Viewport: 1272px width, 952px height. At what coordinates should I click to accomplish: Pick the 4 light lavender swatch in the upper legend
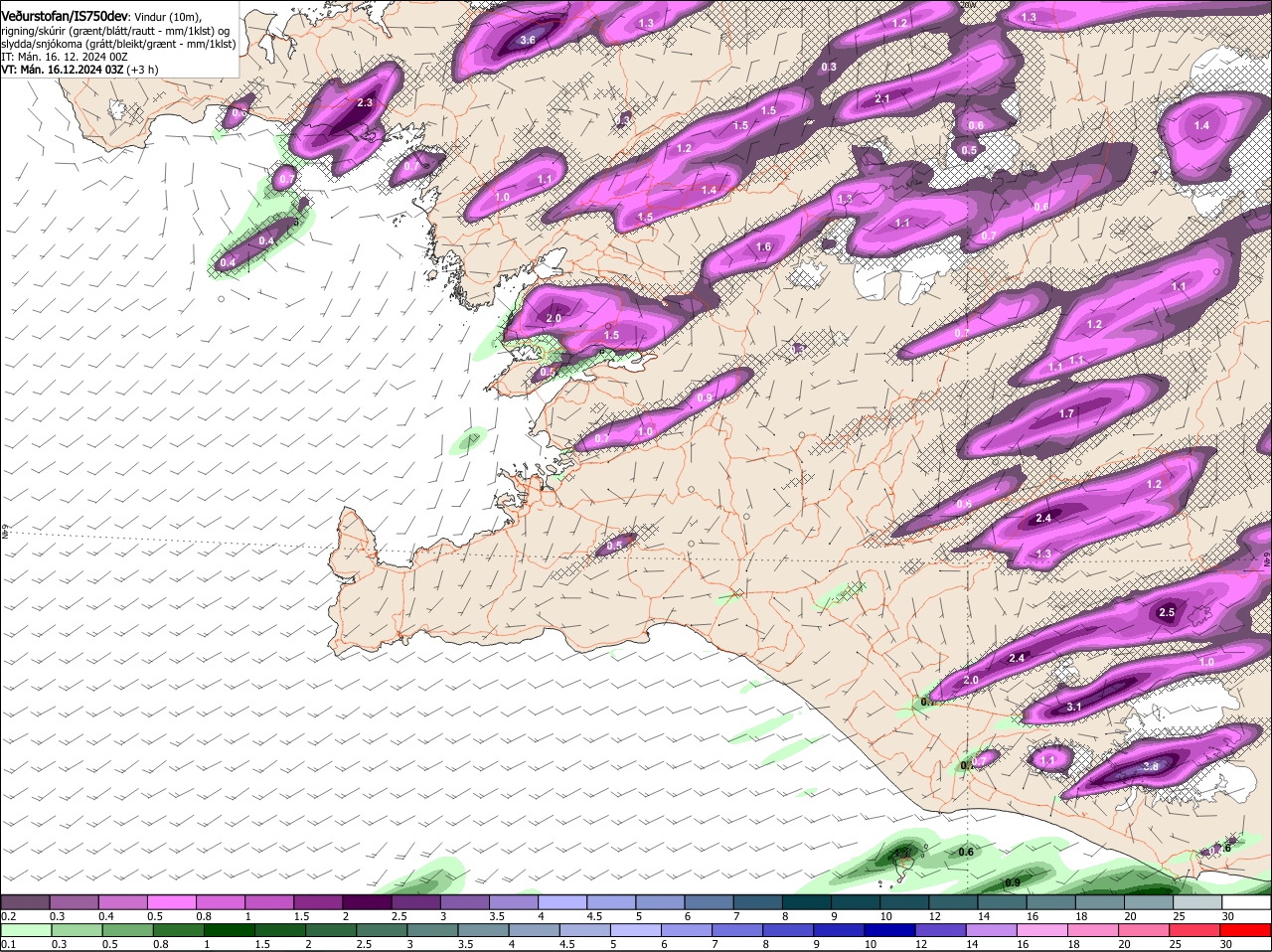point(562,901)
